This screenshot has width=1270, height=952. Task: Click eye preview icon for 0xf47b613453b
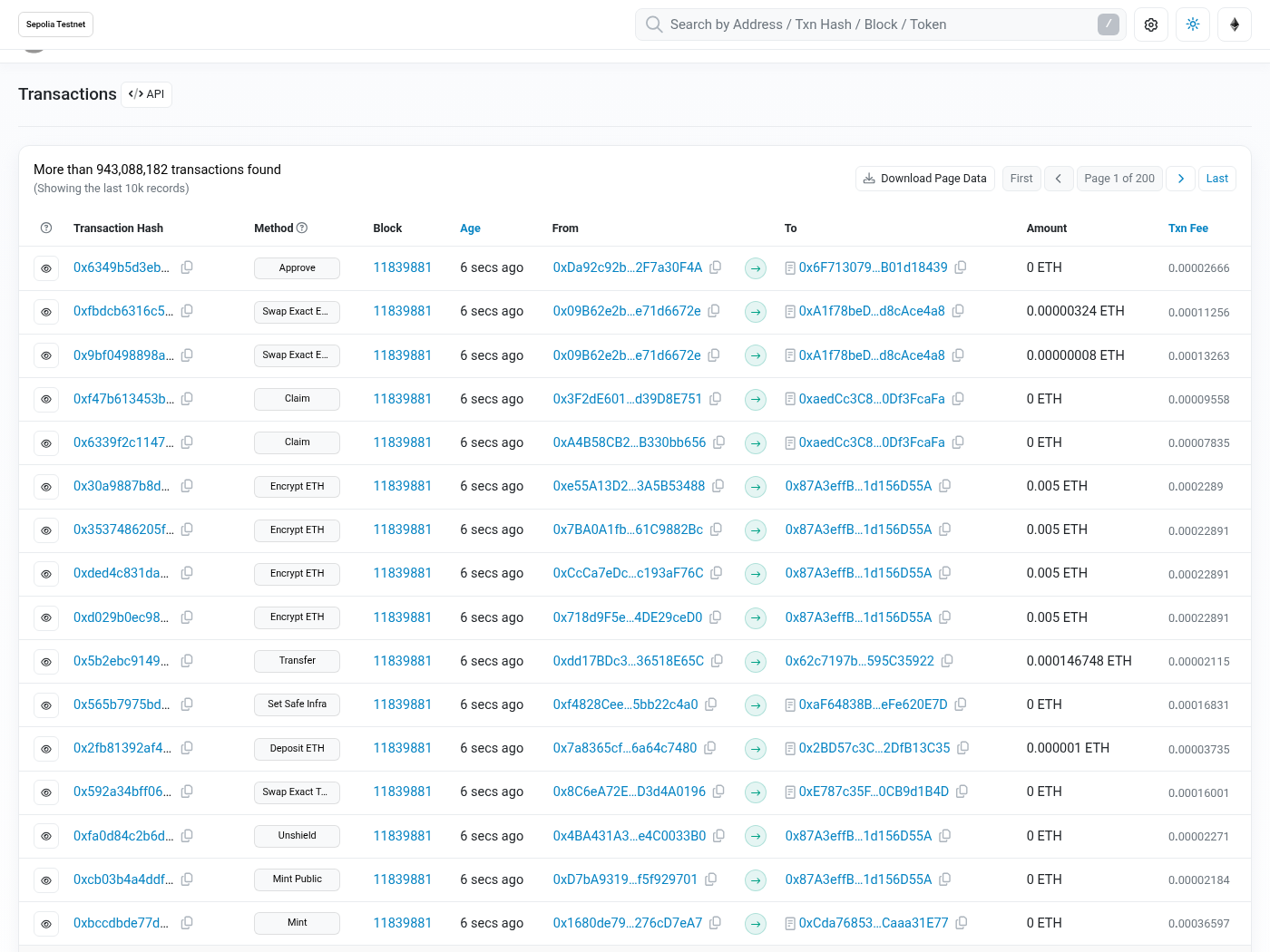pos(46,399)
